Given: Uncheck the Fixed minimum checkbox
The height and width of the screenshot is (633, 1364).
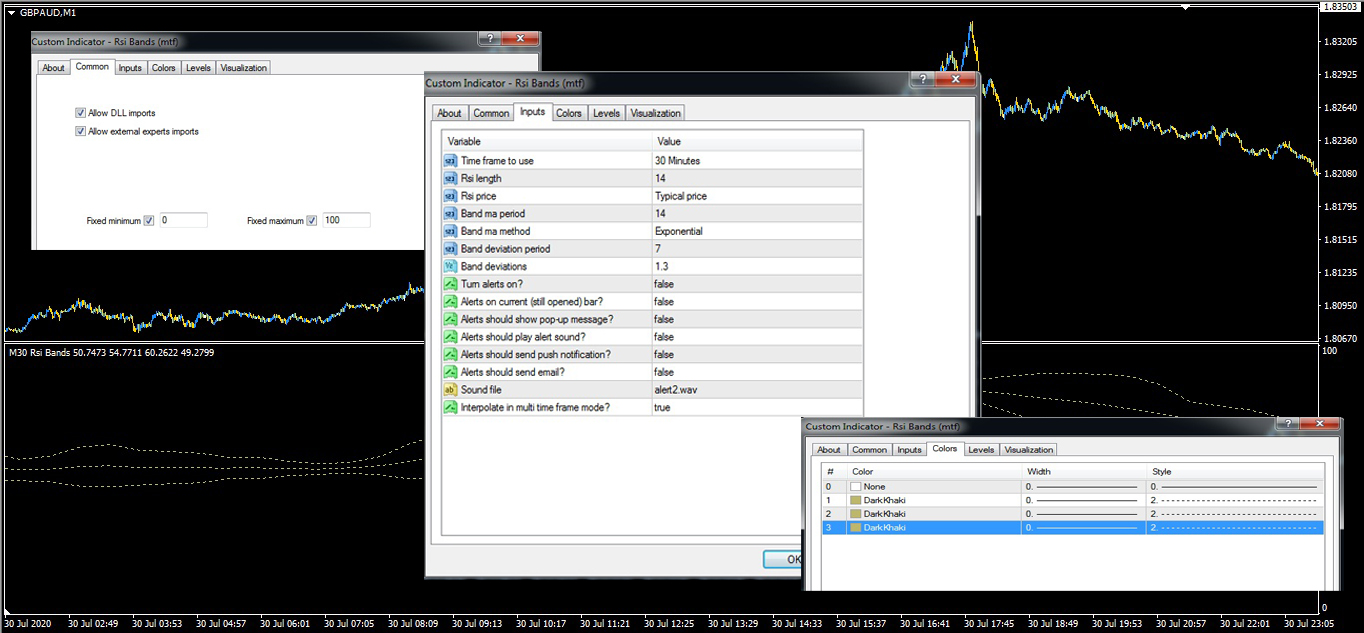Looking at the screenshot, I should click(149, 220).
